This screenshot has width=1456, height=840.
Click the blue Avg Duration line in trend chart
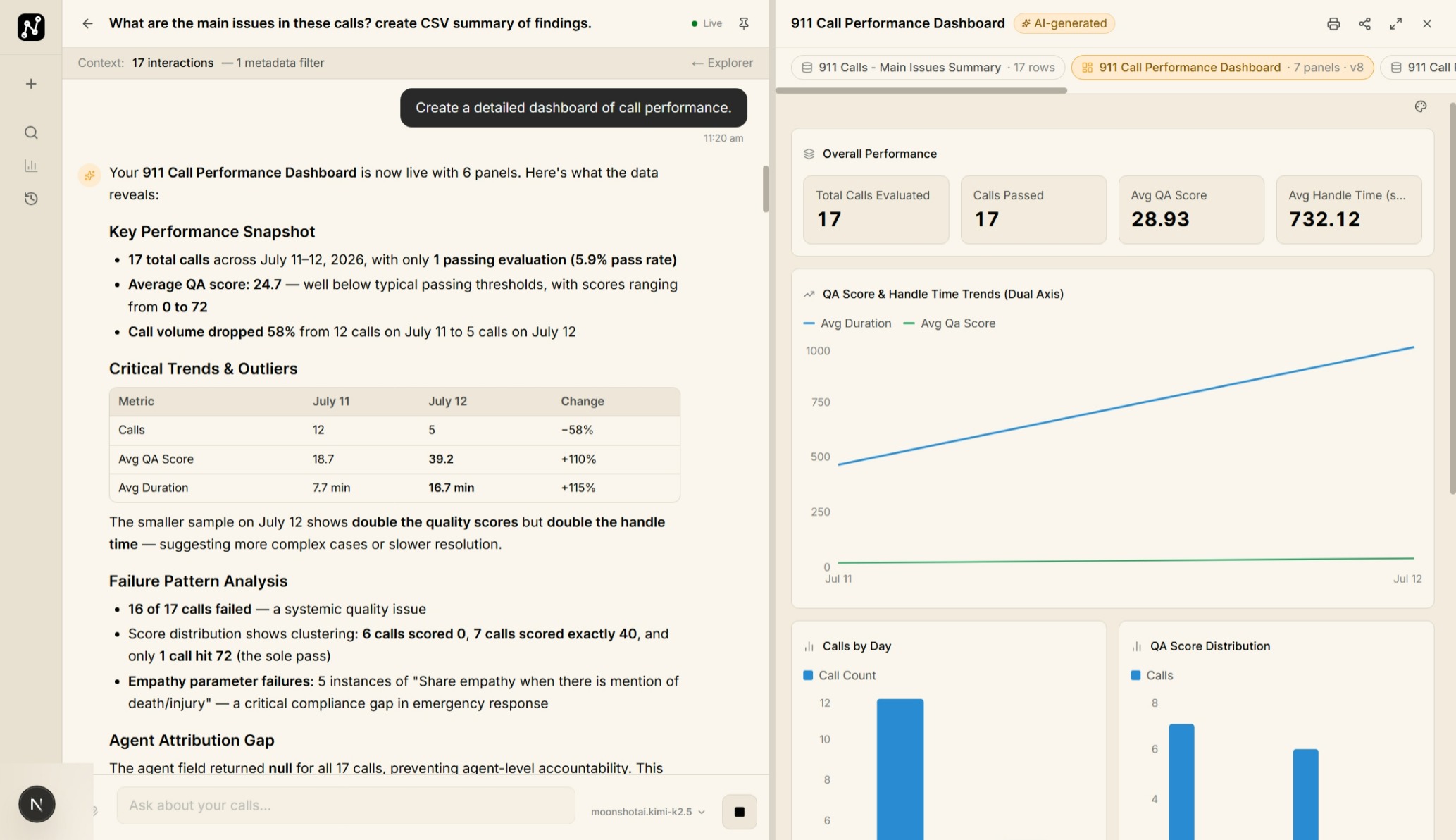1126,405
